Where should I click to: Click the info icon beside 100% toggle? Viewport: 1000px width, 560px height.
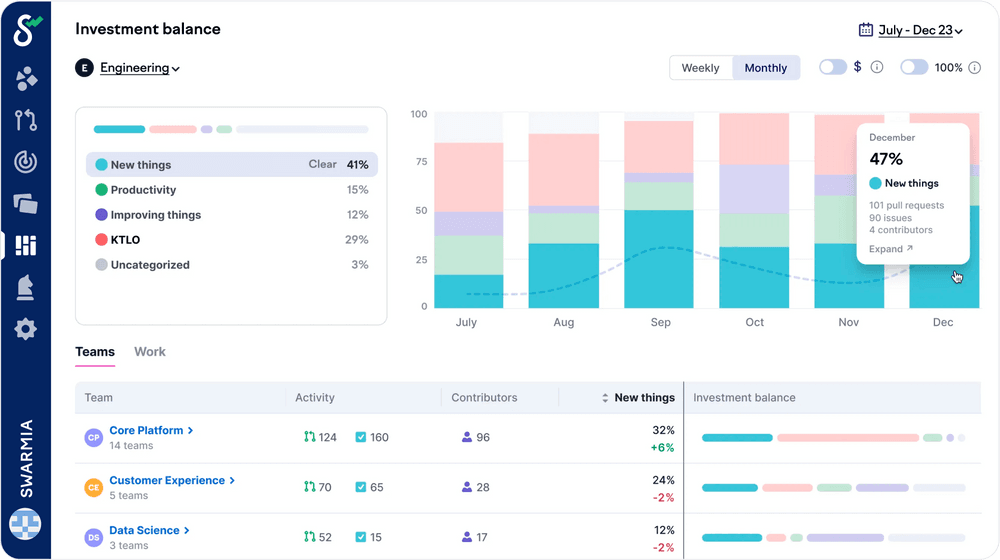point(976,68)
